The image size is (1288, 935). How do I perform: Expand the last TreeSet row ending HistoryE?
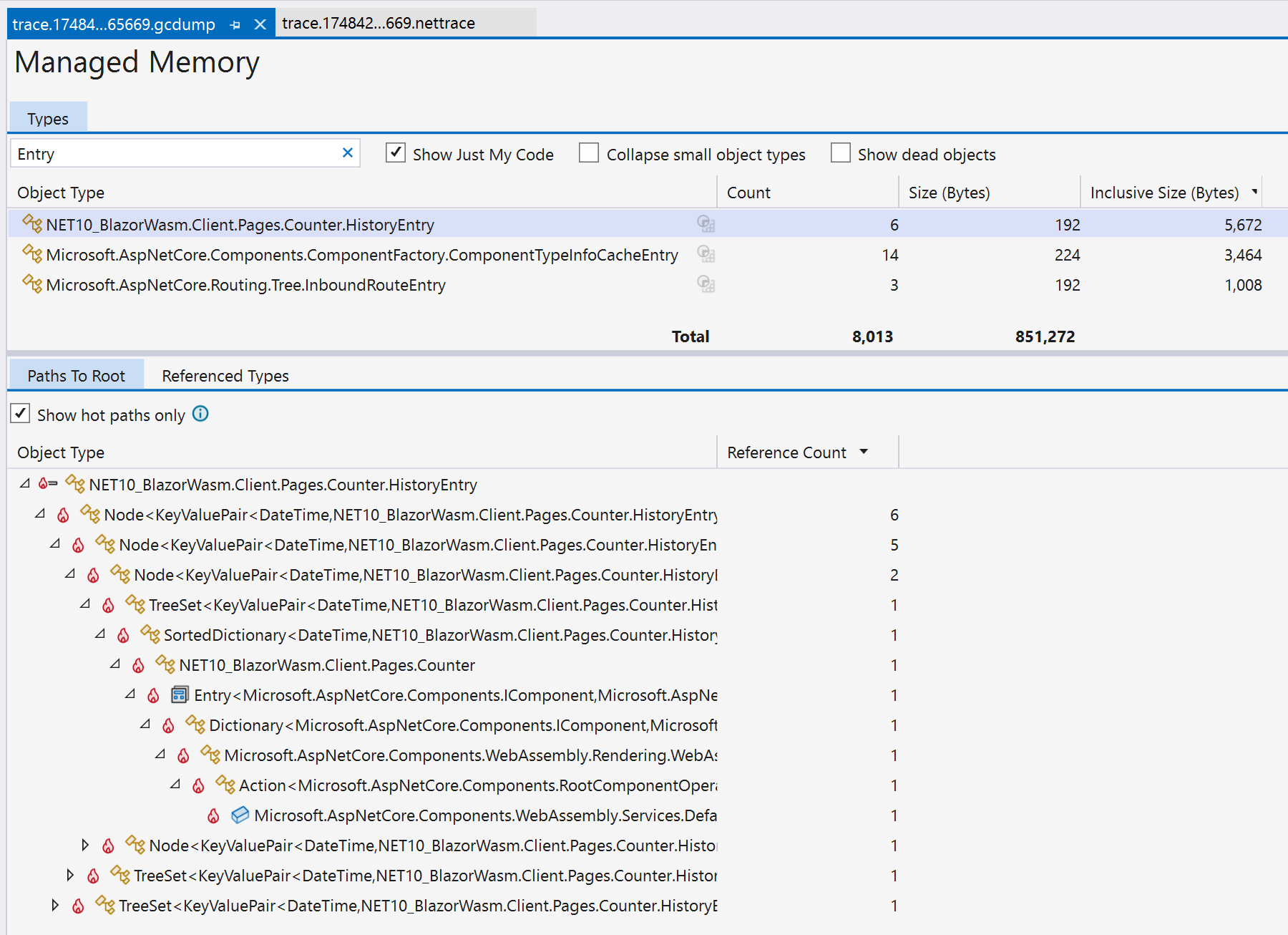(55, 905)
